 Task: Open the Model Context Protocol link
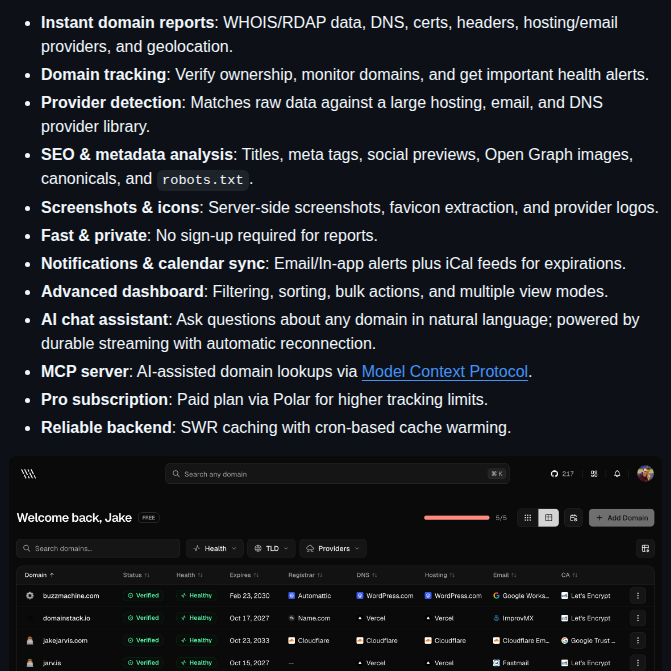point(445,371)
